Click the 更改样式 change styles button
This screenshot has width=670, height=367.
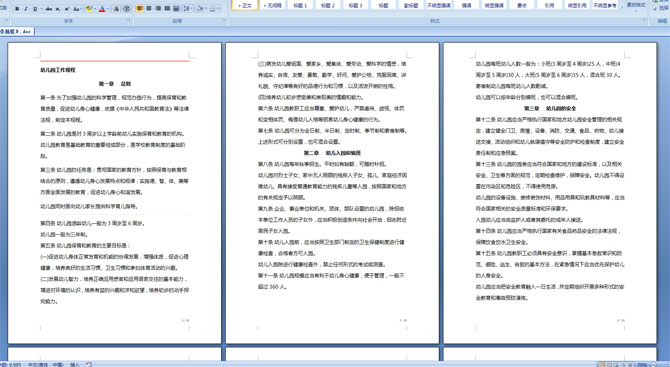click(636, 5)
